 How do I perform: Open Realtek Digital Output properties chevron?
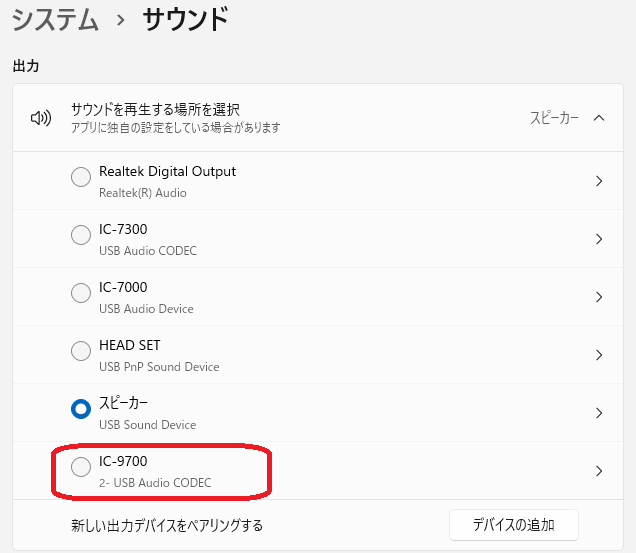pos(599,181)
